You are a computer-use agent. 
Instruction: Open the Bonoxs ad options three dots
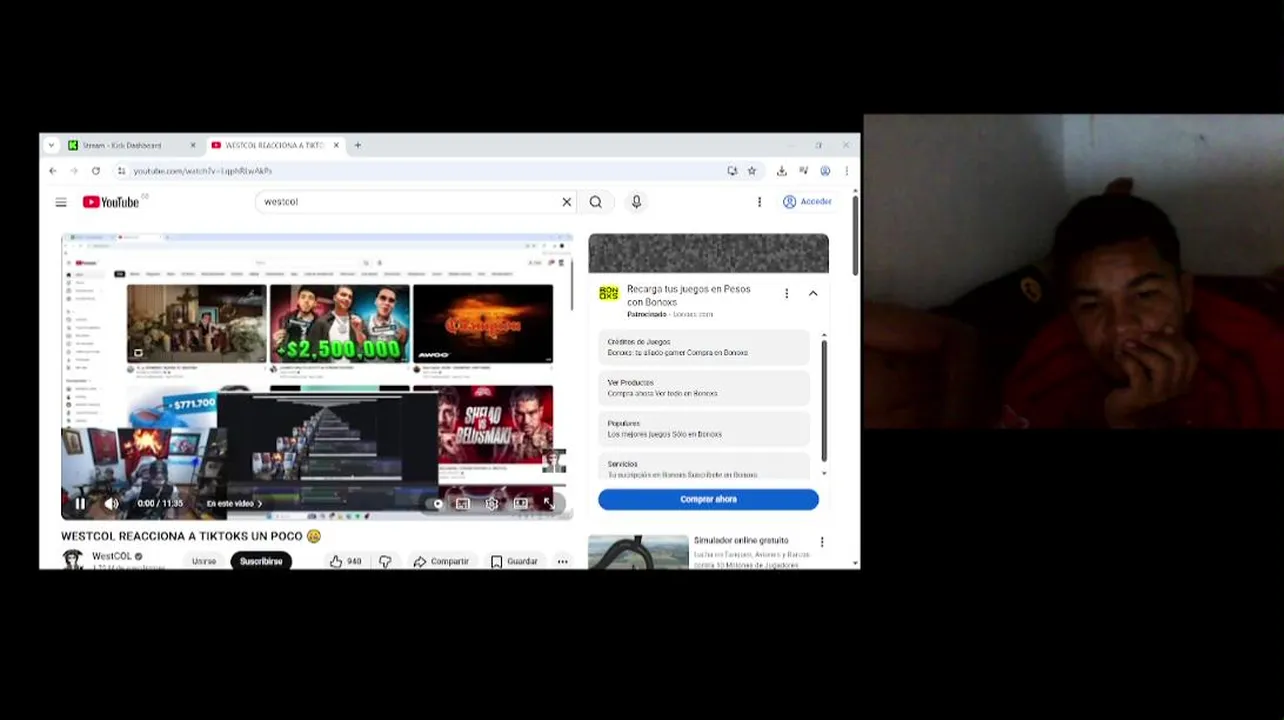pos(786,293)
